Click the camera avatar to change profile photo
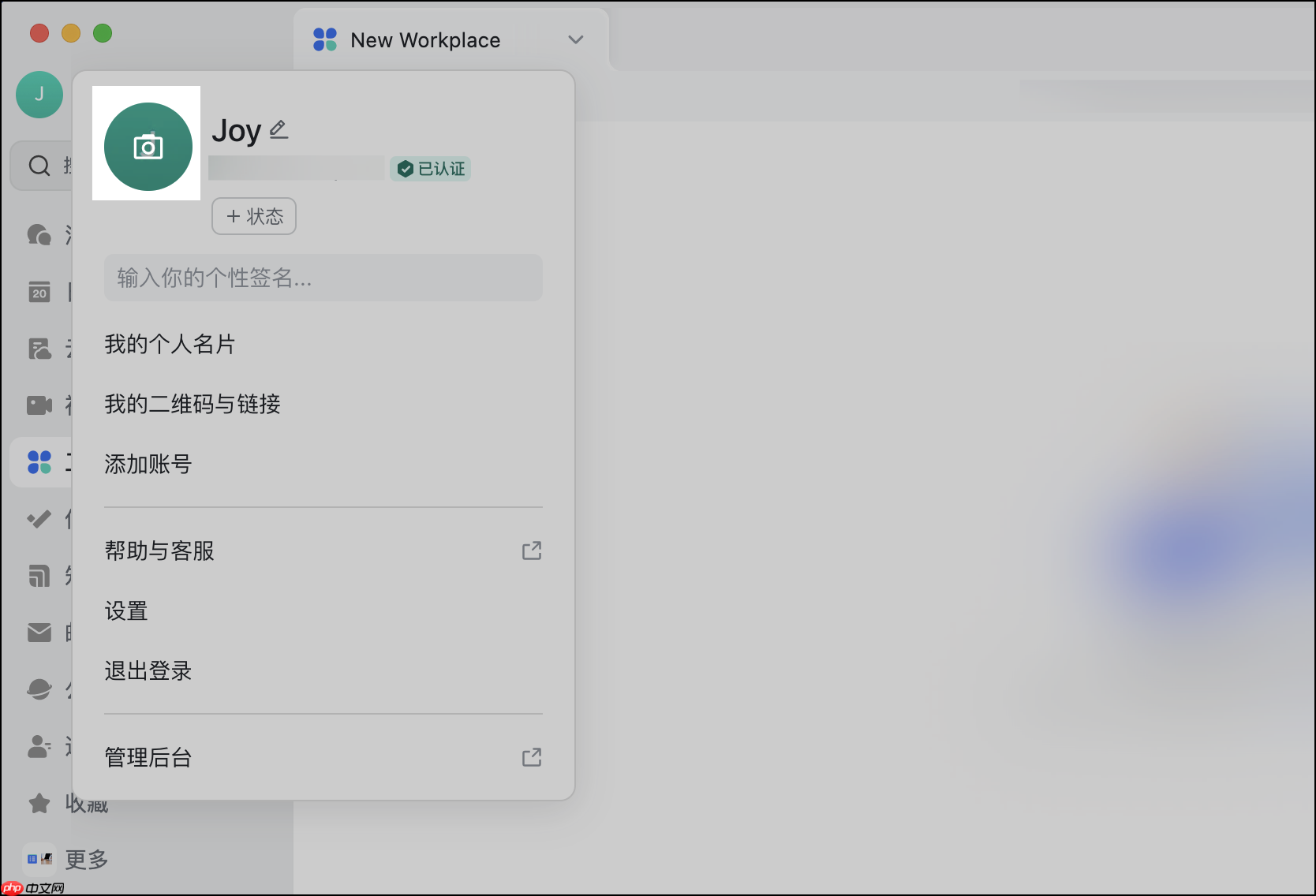The height and width of the screenshot is (896, 1316). coord(147,145)
